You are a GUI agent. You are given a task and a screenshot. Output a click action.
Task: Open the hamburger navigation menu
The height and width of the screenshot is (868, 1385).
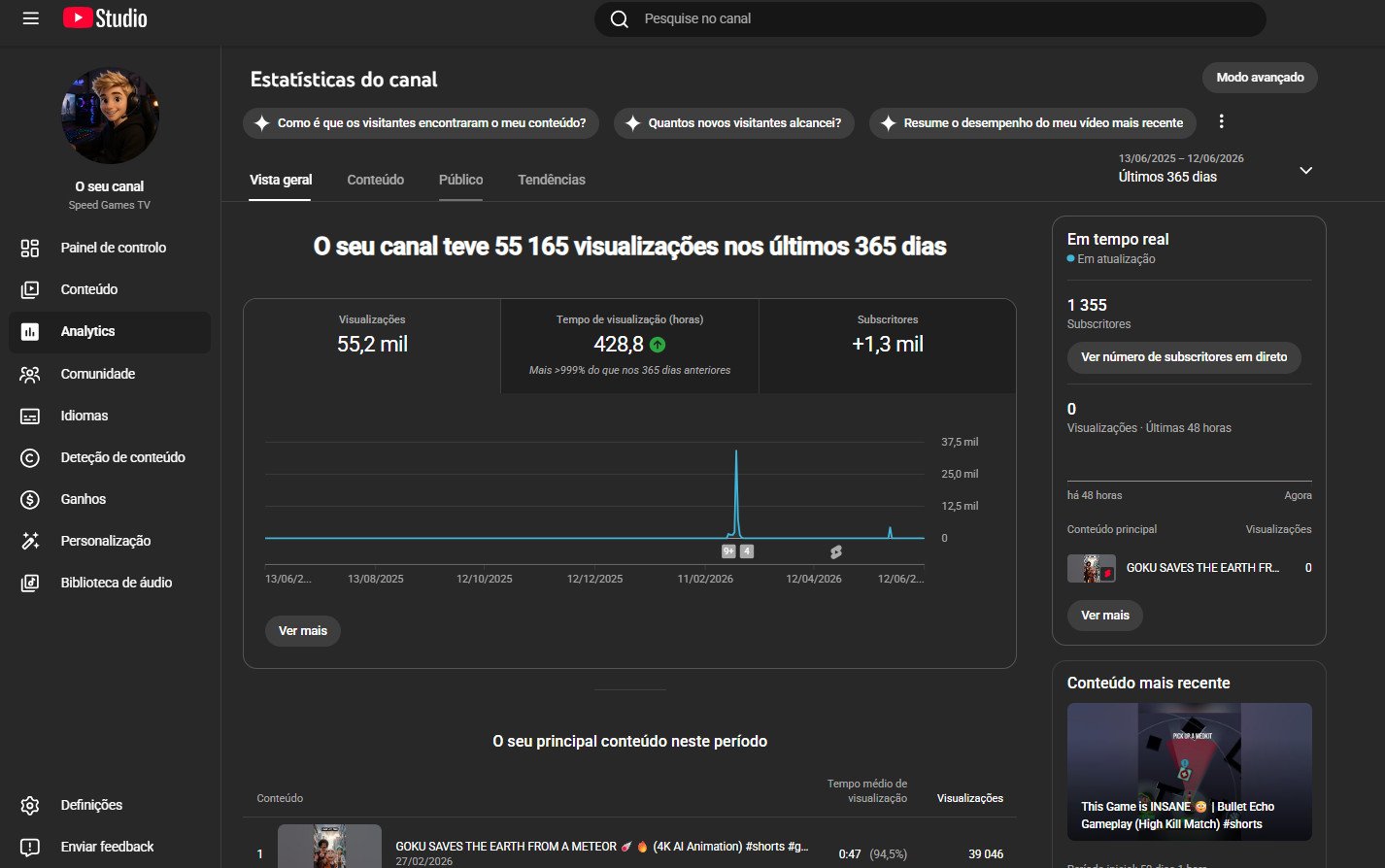pos(30,18)
